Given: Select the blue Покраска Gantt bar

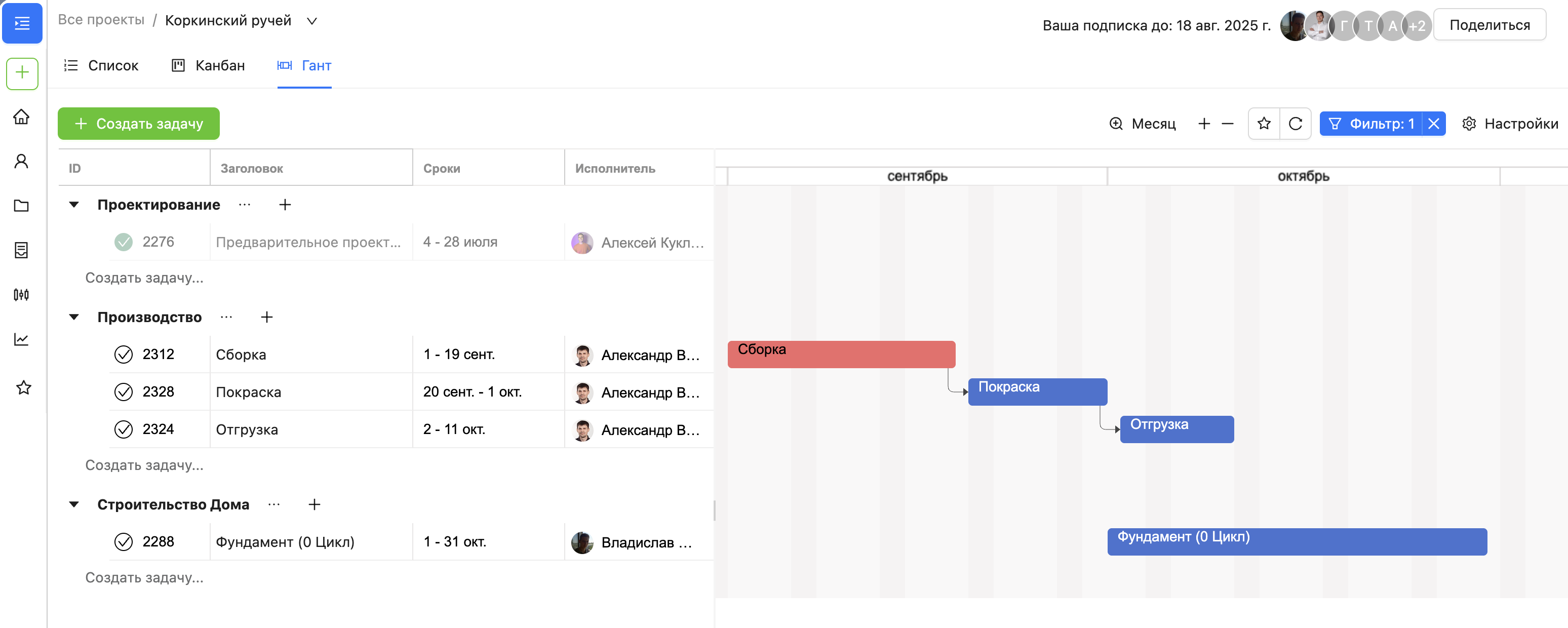Looking at the screenshot, I should pos(1037,392).
